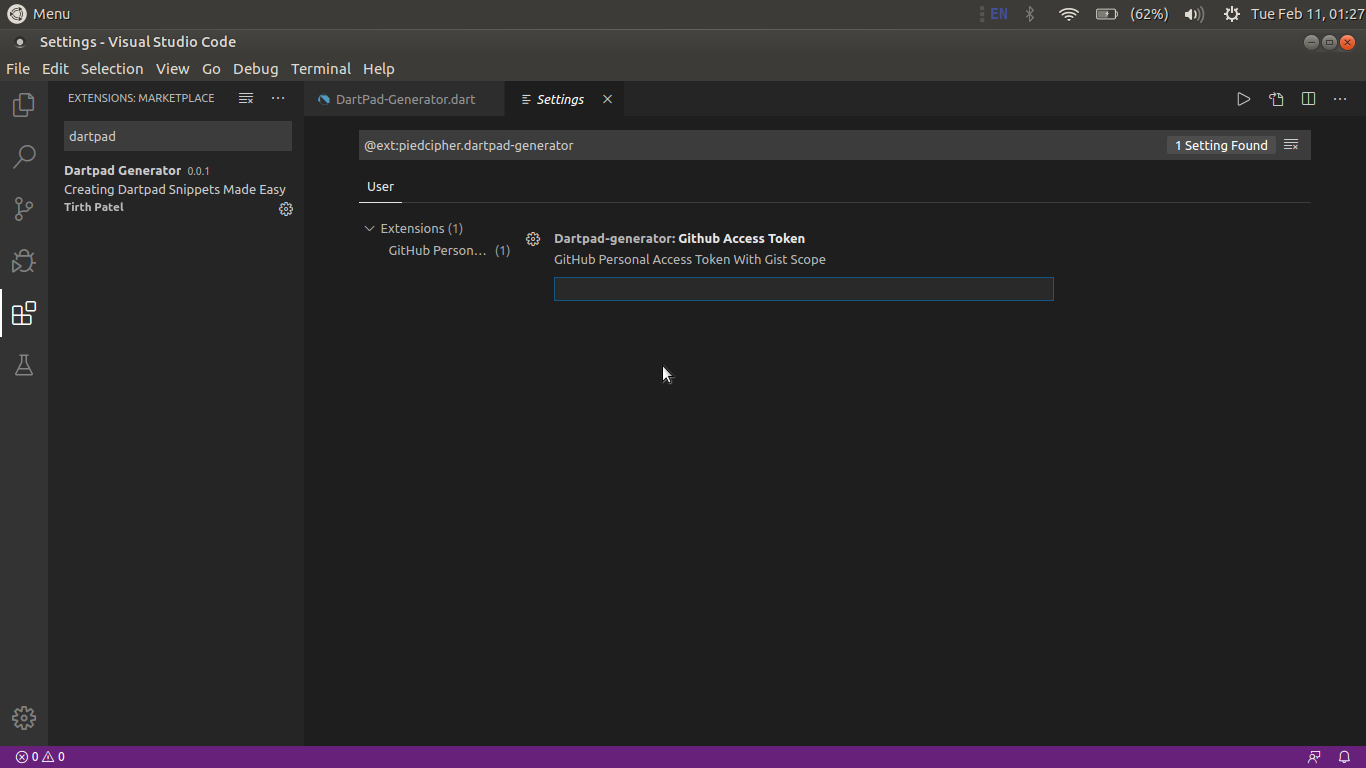Select the Settings editor tab
The height and width of the screenshot is (768, 1366).
click(x=565, y=99)
